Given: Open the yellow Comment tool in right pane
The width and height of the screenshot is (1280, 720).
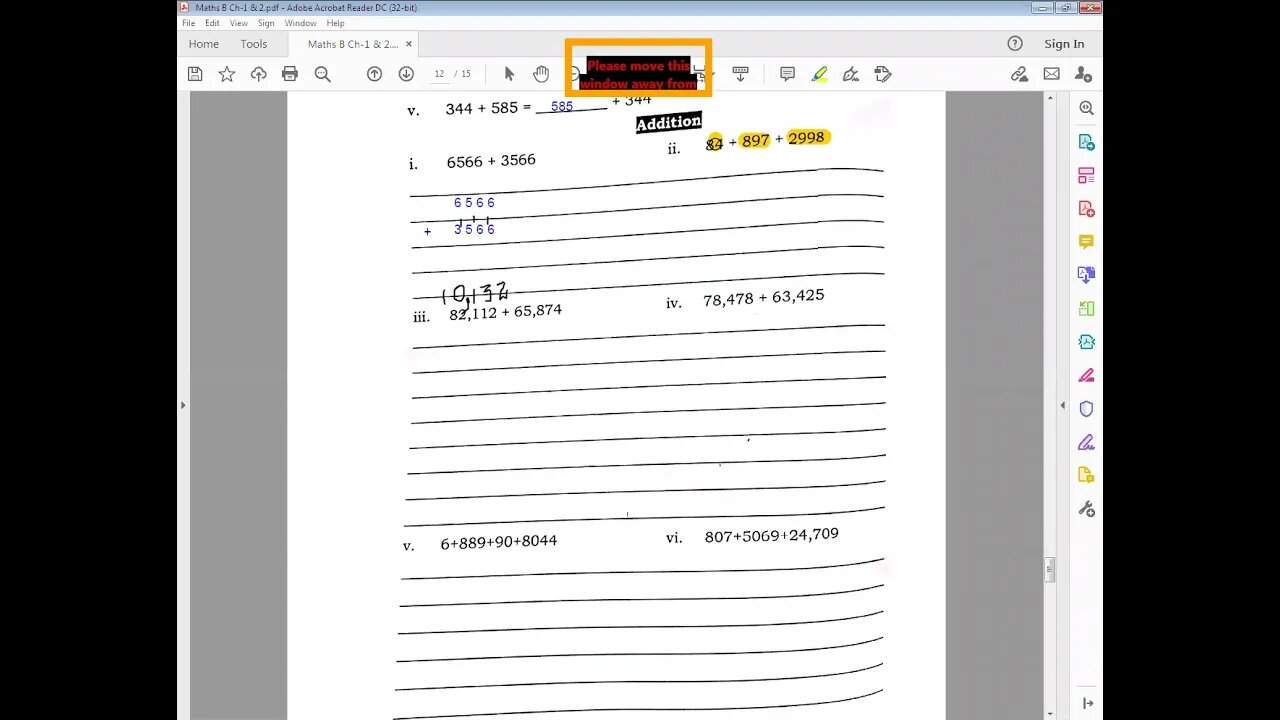Looking at the screenshot, I should (x=1087, y=242).
